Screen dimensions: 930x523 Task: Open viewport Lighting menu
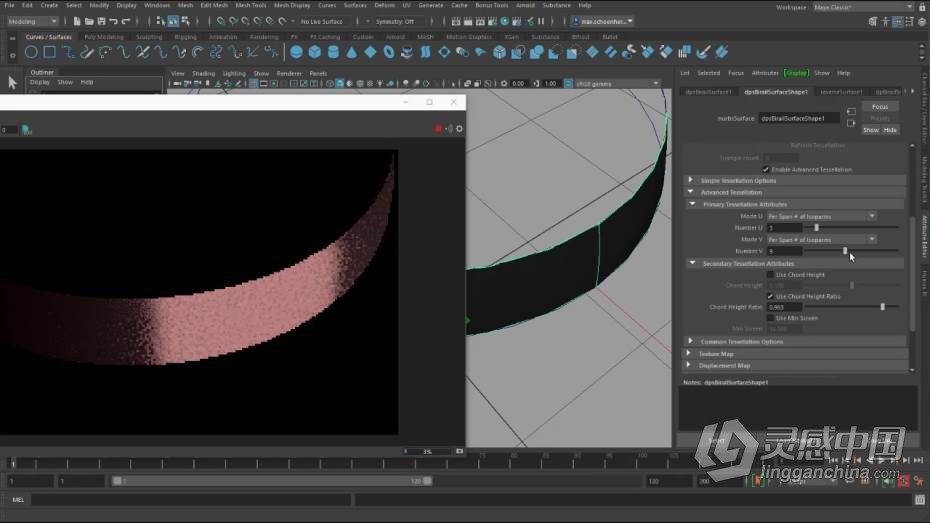pyautogui.click(x=234, y=74)
